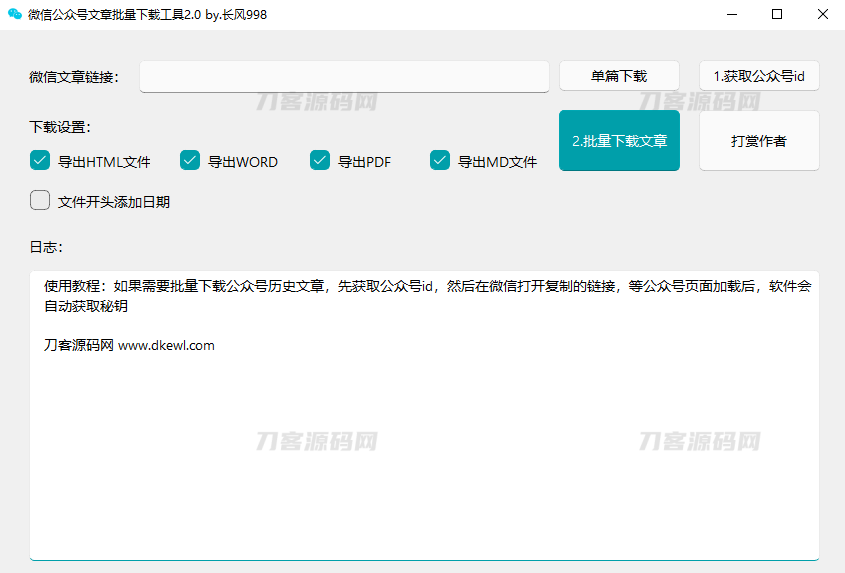This screenshot has width=845, height=573.
Task: Click the 下载设置 section label
Action: click(x=60, y=127)
